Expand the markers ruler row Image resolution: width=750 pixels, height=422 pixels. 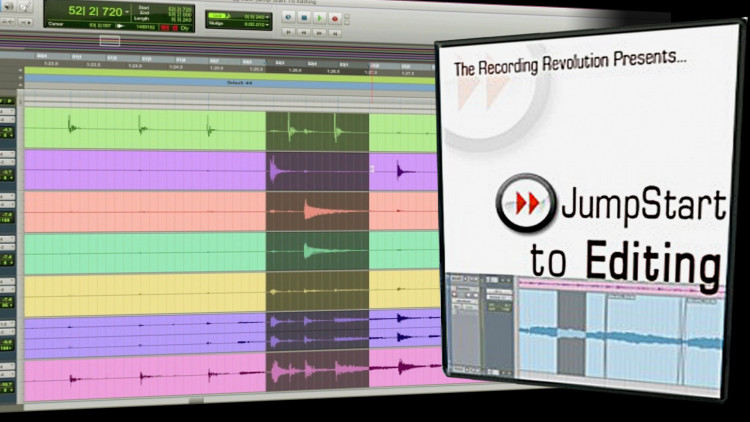(21, 84)
